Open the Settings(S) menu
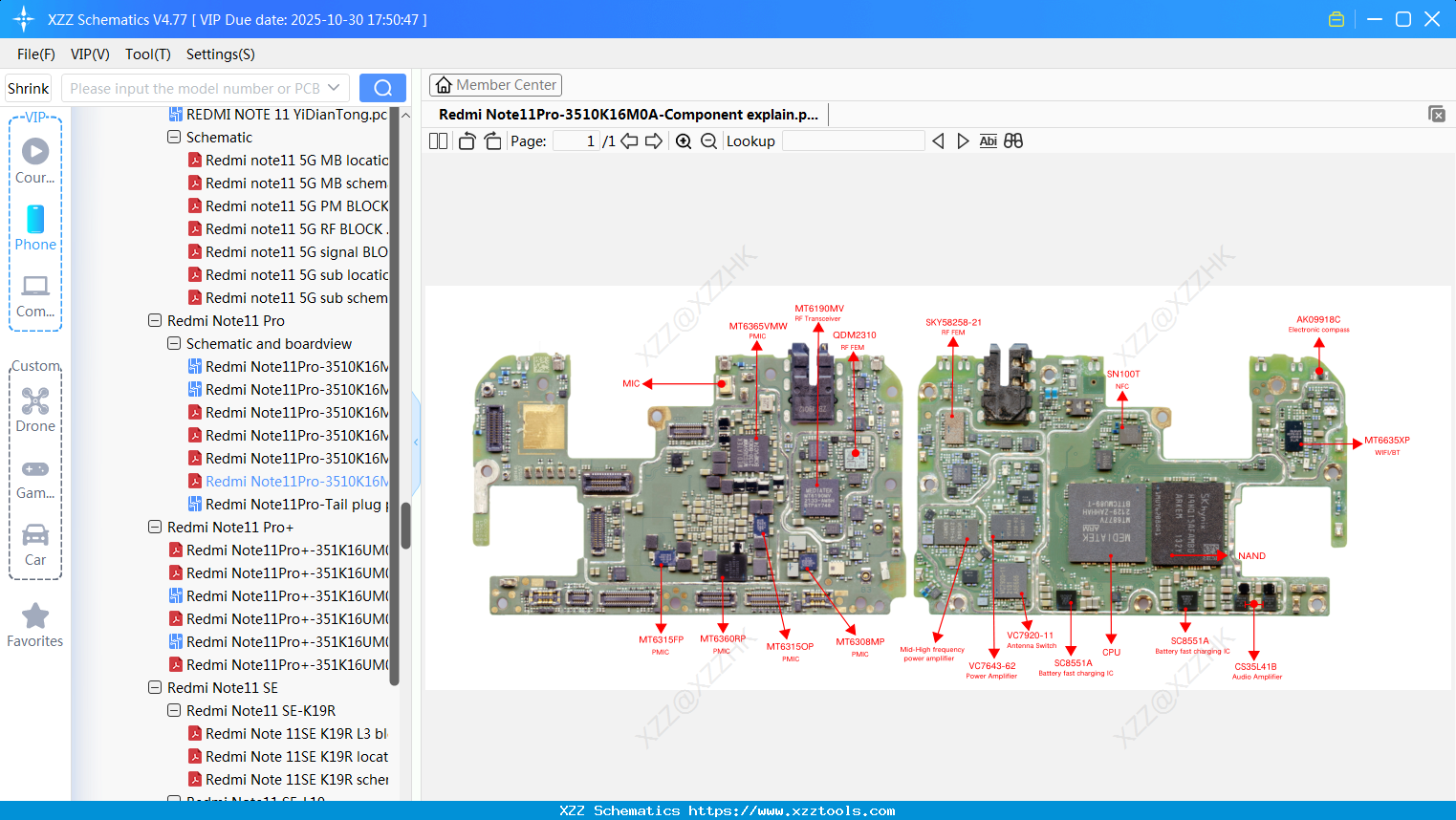The width and height of the screenshot is (1456, 820). point(220,54)
